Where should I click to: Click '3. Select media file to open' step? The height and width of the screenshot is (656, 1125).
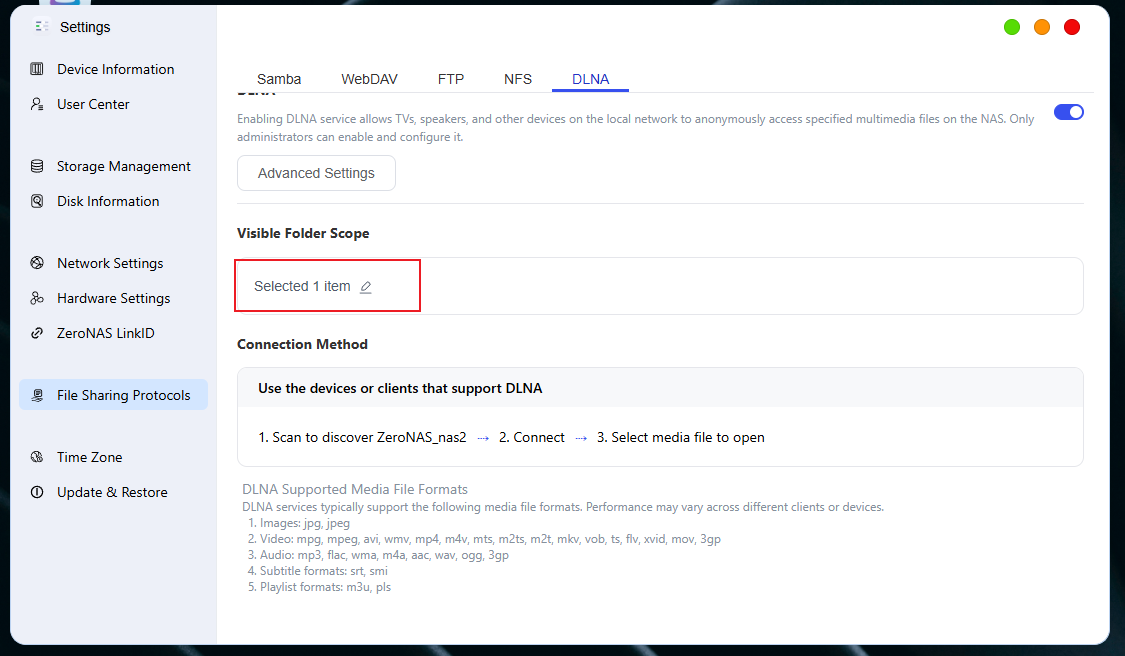pyautogui.click(x=681, y=437)
